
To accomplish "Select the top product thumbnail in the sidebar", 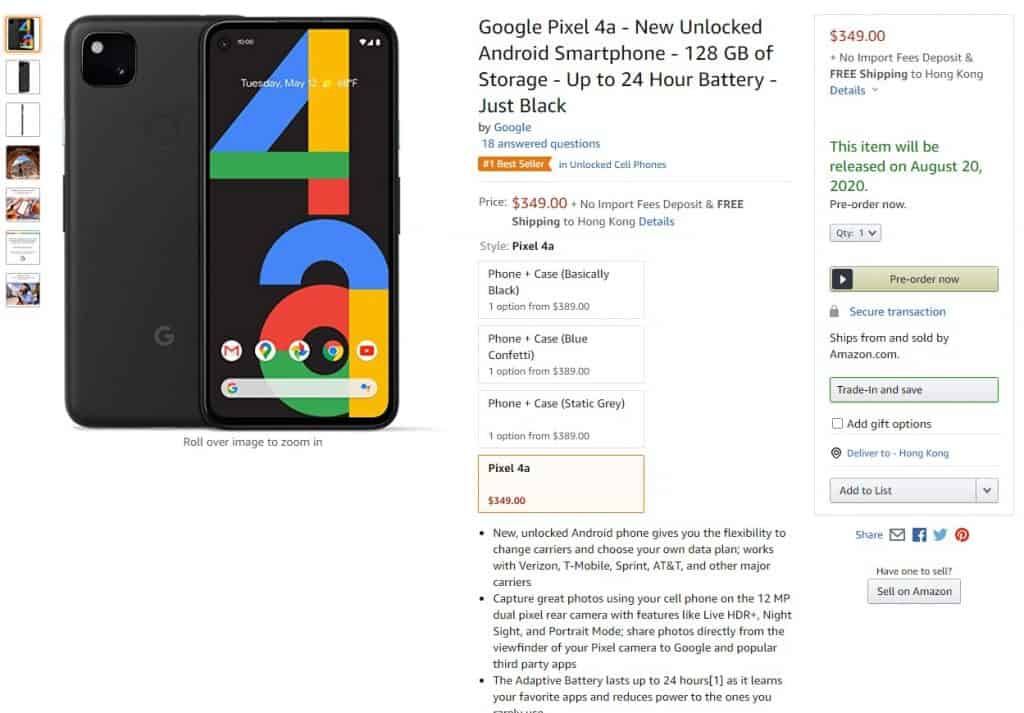I will (22, 33).
